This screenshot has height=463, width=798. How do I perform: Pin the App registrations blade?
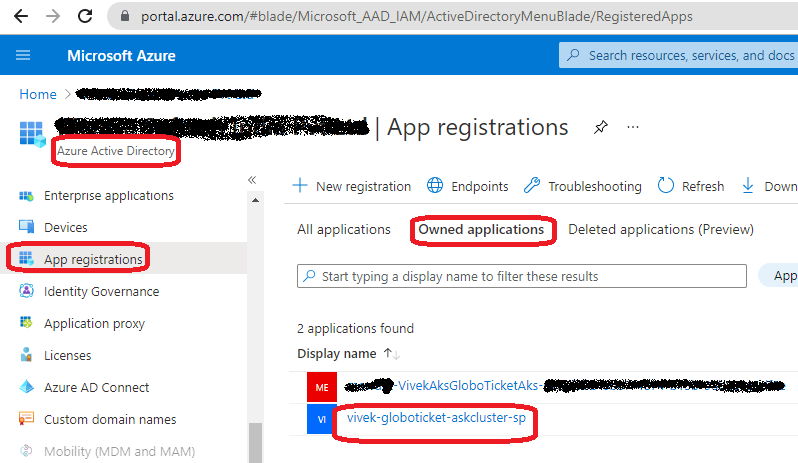tap(601, 127)
